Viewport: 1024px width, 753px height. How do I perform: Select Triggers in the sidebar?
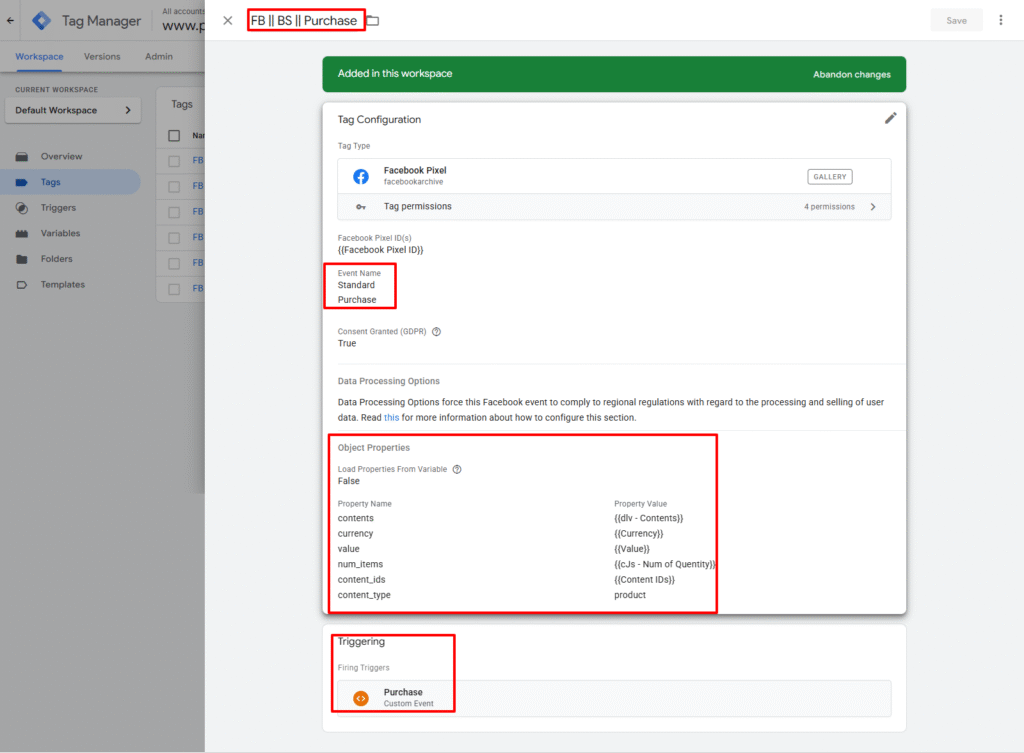click(58, 208)
